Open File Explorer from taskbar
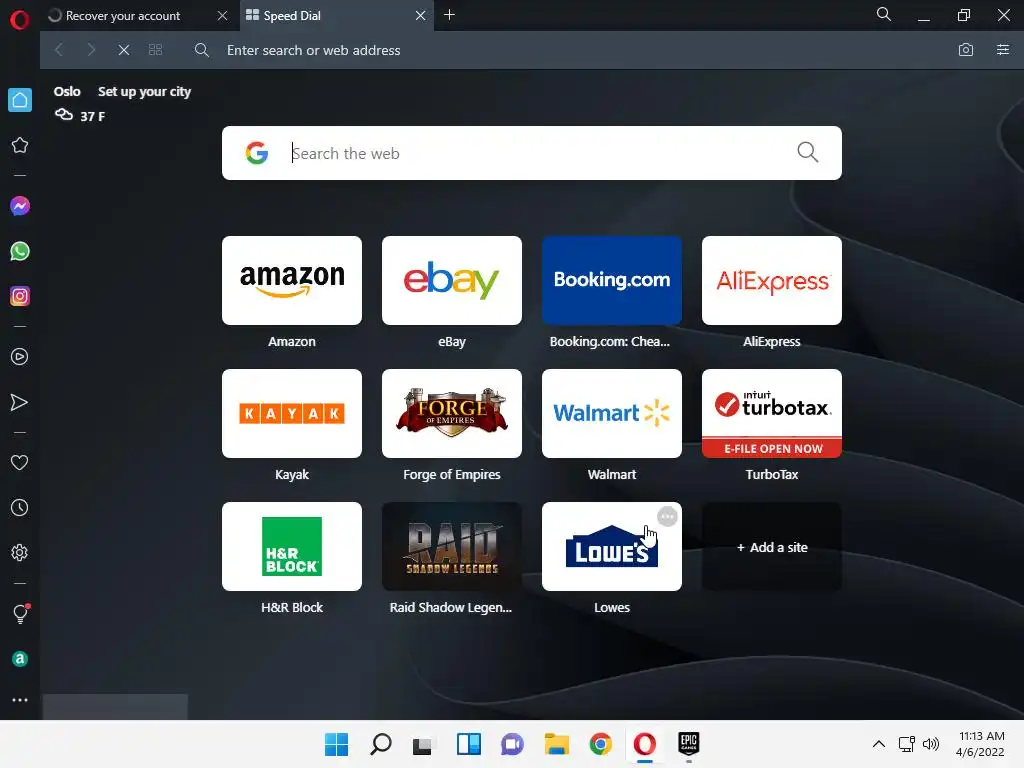This screenshot has width=1024, height=768. click(x=556, y=744)
